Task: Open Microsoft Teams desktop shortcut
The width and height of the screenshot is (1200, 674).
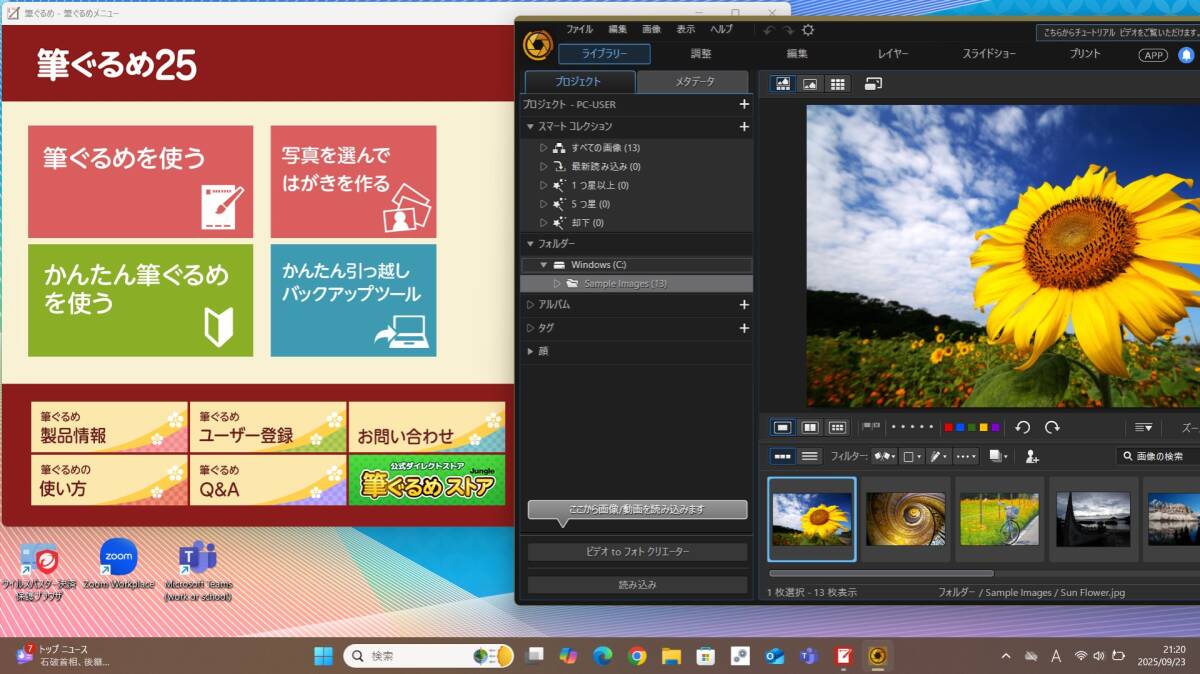Action: (198, 571)
